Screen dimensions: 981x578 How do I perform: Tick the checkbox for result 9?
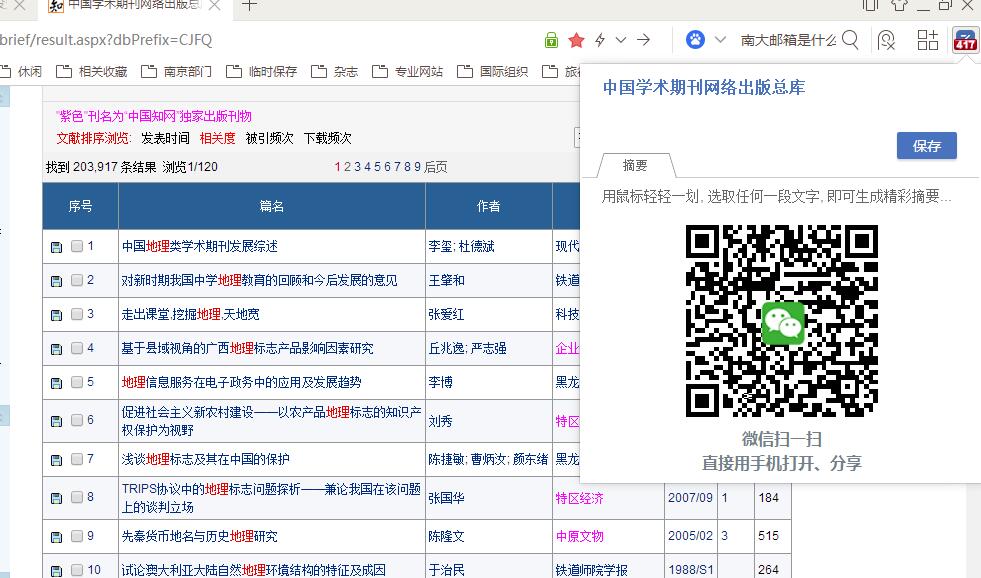pyautogui.click(x=77, y=536)
